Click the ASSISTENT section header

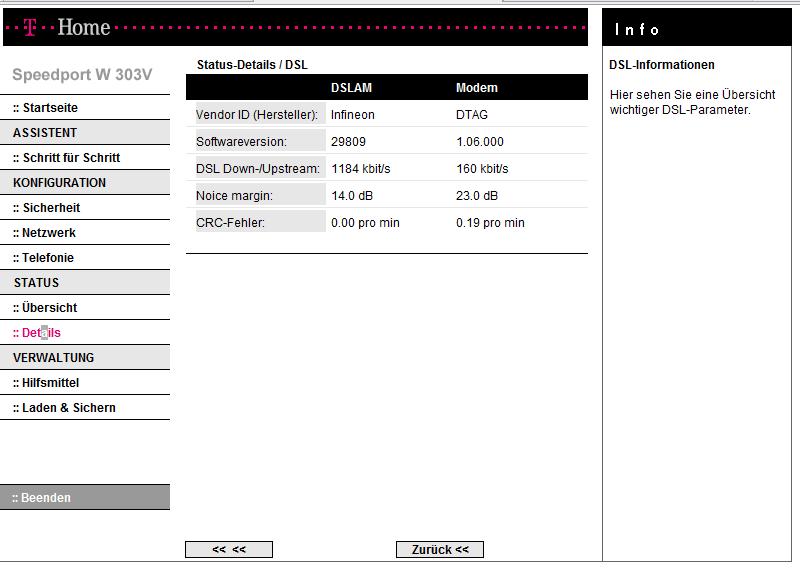coord(85,133)
